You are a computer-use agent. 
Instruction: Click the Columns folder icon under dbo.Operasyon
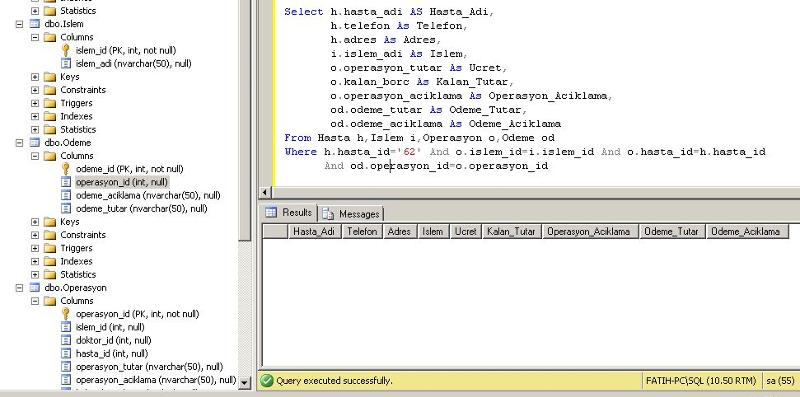tap(49, 301)
